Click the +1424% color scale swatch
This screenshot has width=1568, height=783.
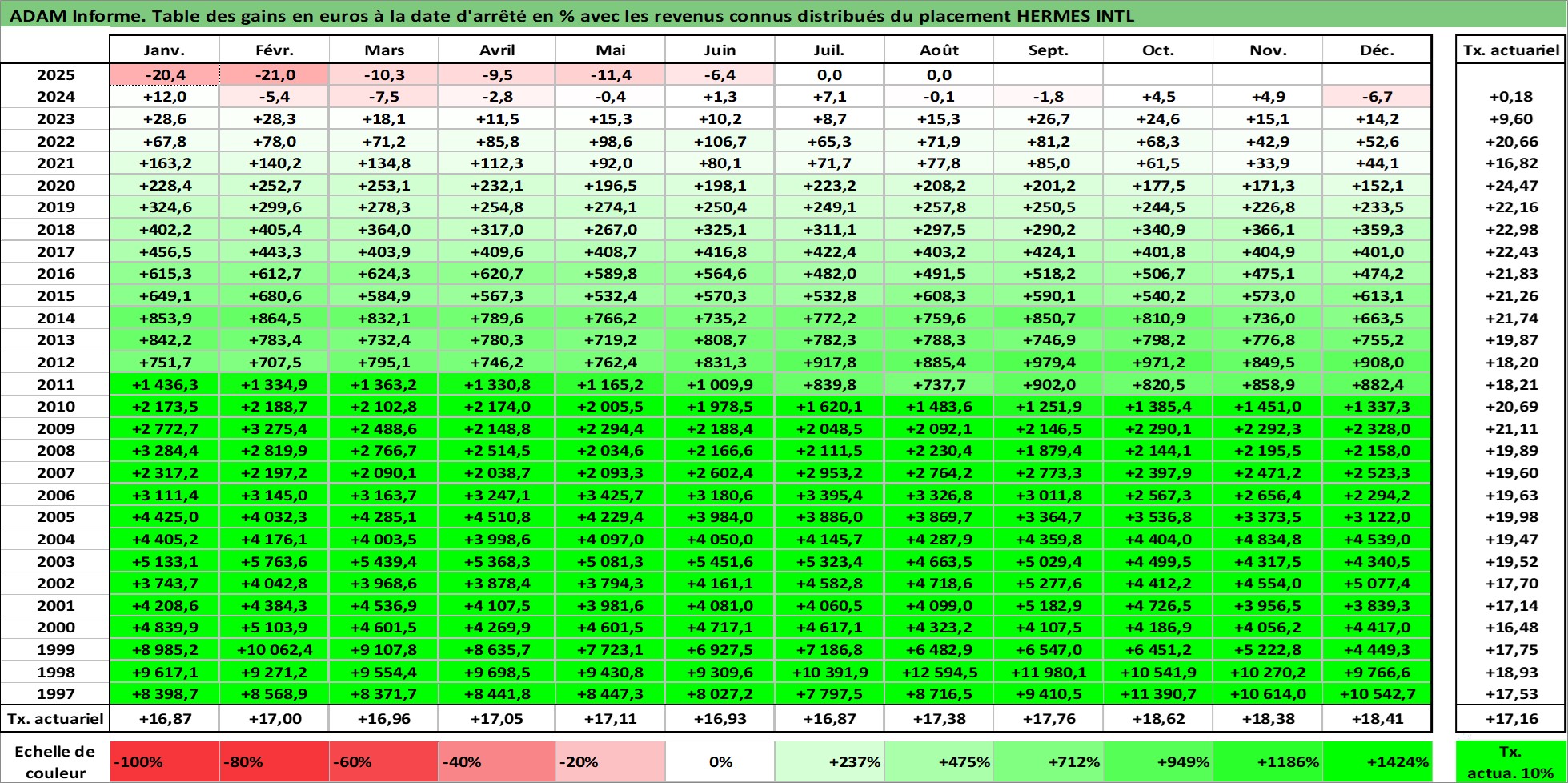[1377, 762]
